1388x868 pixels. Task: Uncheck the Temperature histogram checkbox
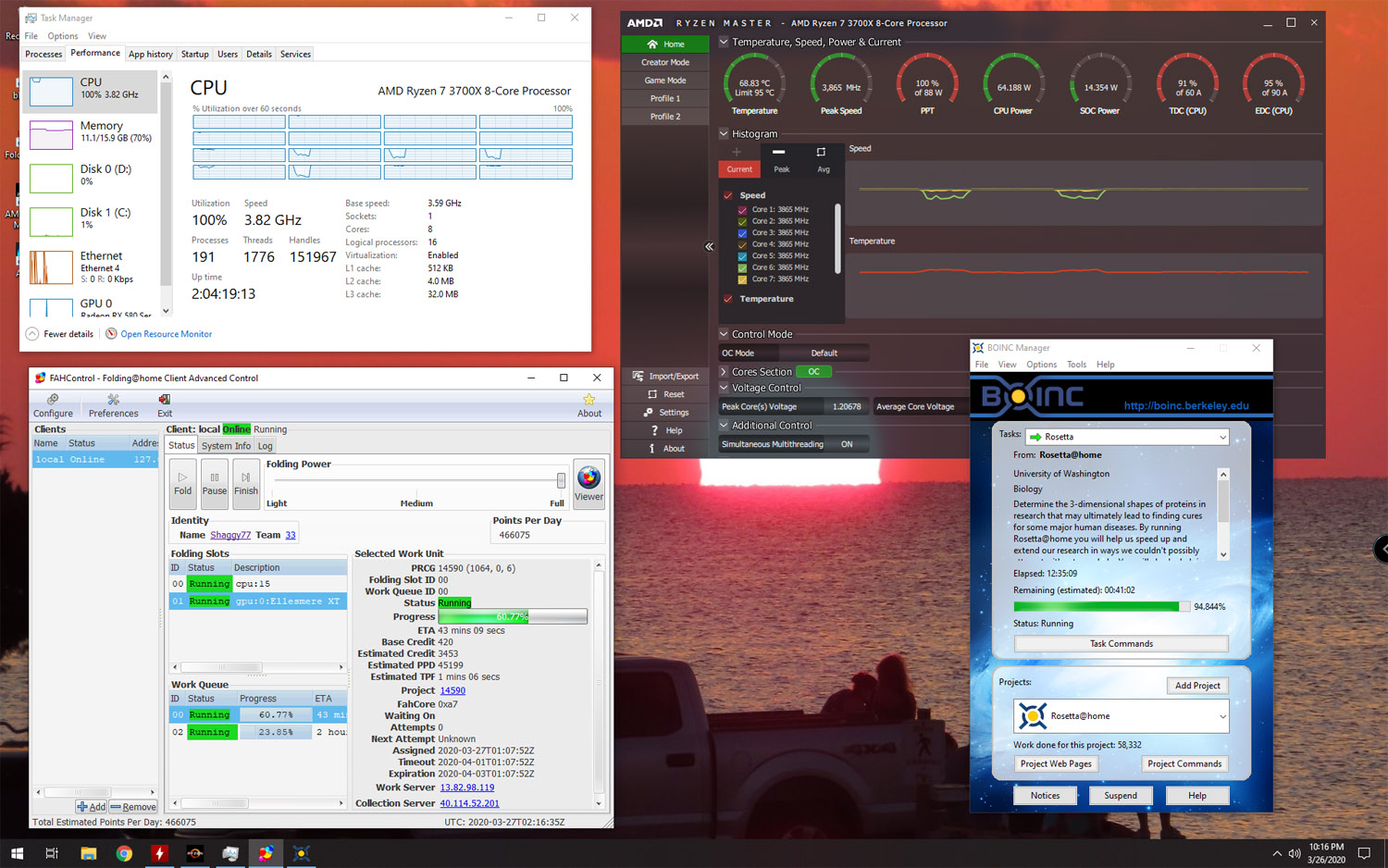pyautogui.click(x=728, y=299)
